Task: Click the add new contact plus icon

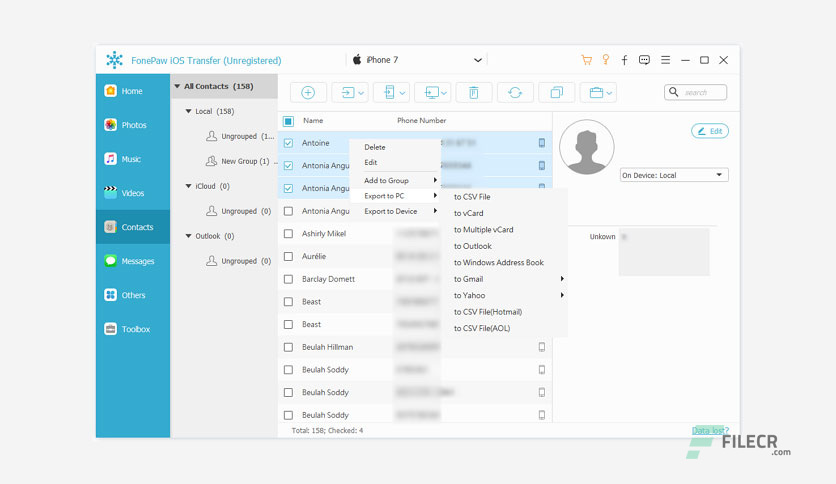Action: (x=308, y=93)
